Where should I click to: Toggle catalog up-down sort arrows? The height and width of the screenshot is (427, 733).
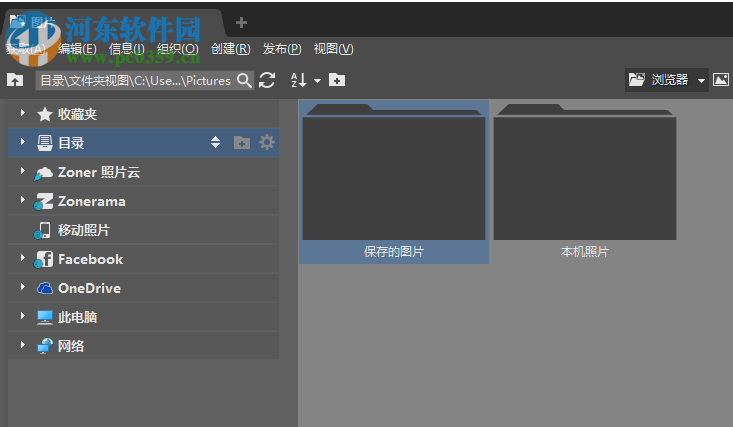pyautogui.click(x=215, y=142)
